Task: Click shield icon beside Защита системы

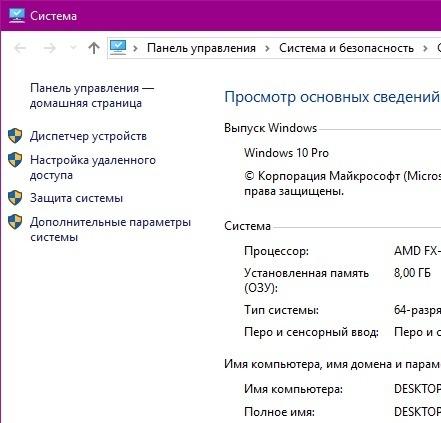Action: [15, 197]
